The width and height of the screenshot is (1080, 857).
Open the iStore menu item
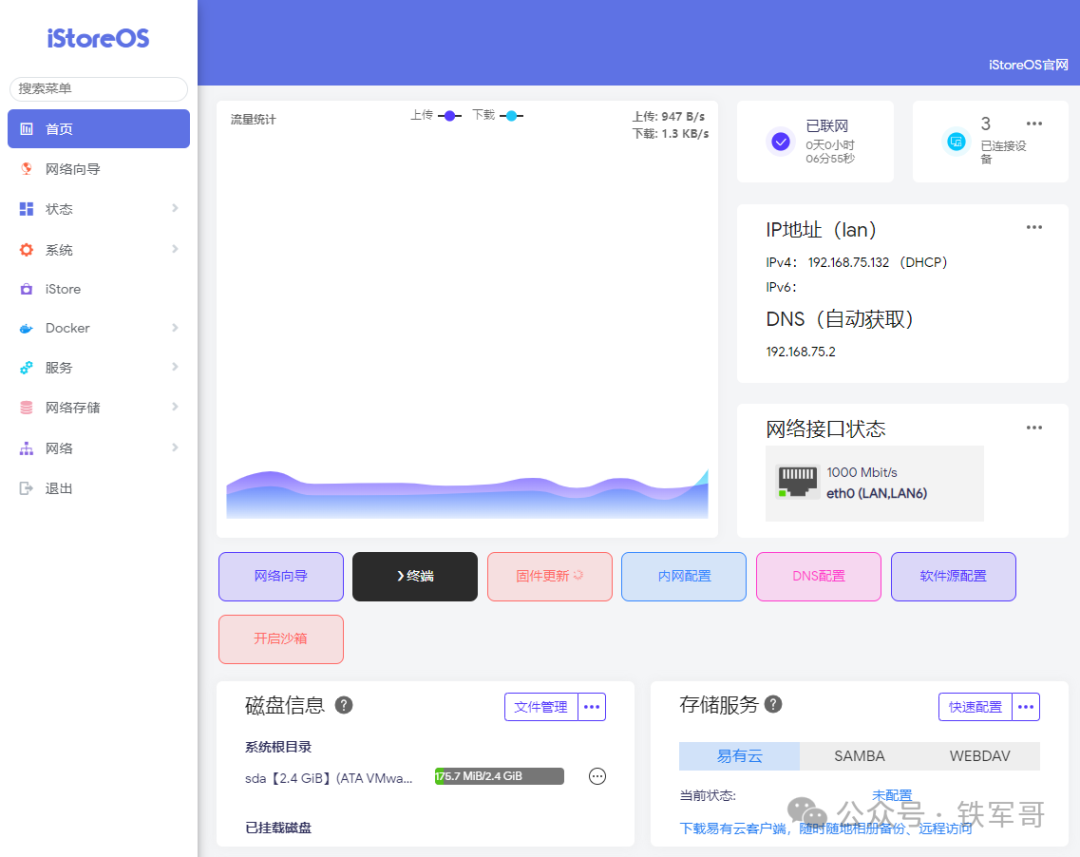click(98, 289)
